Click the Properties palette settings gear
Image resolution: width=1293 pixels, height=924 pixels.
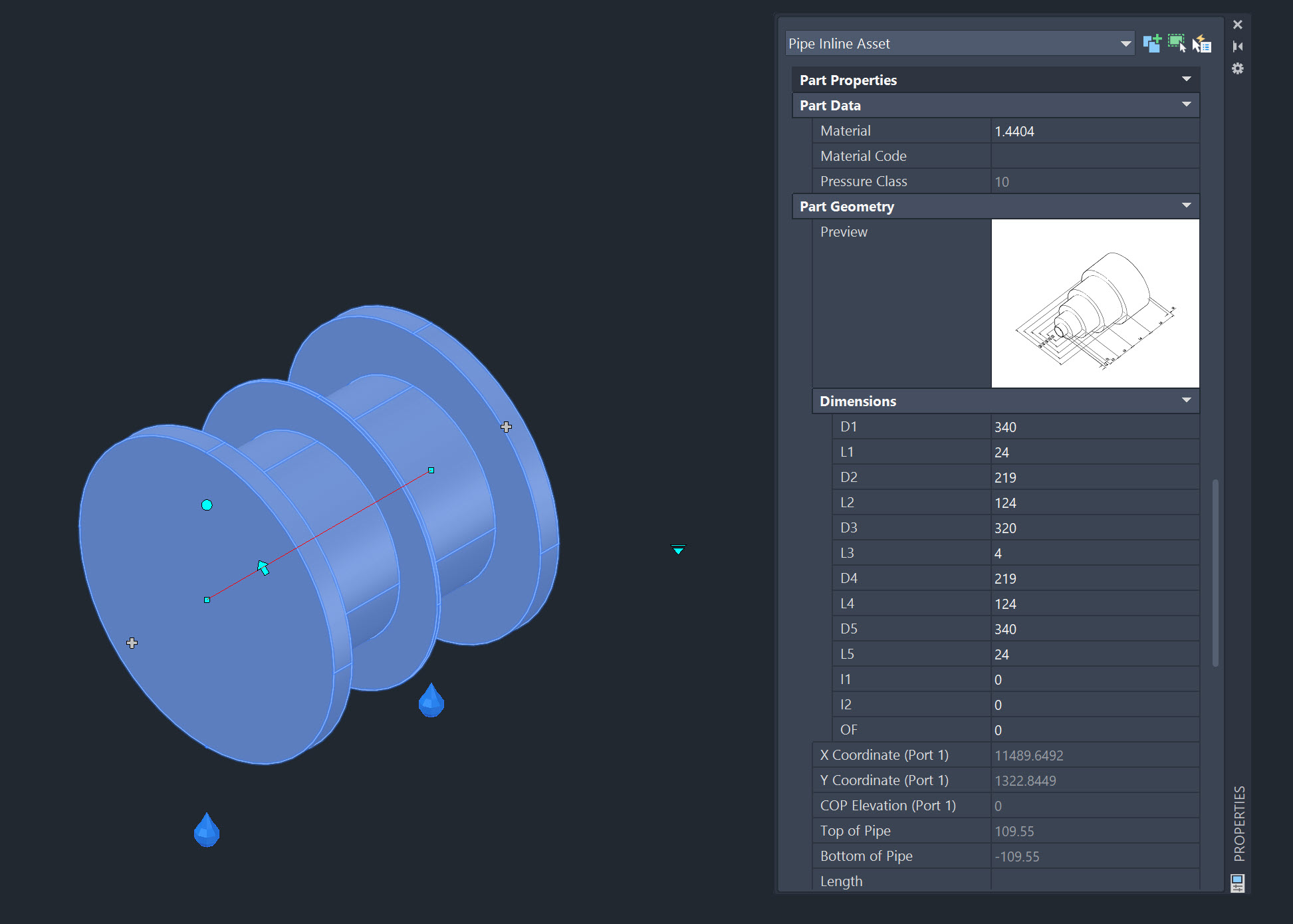tap(1238, 68)
